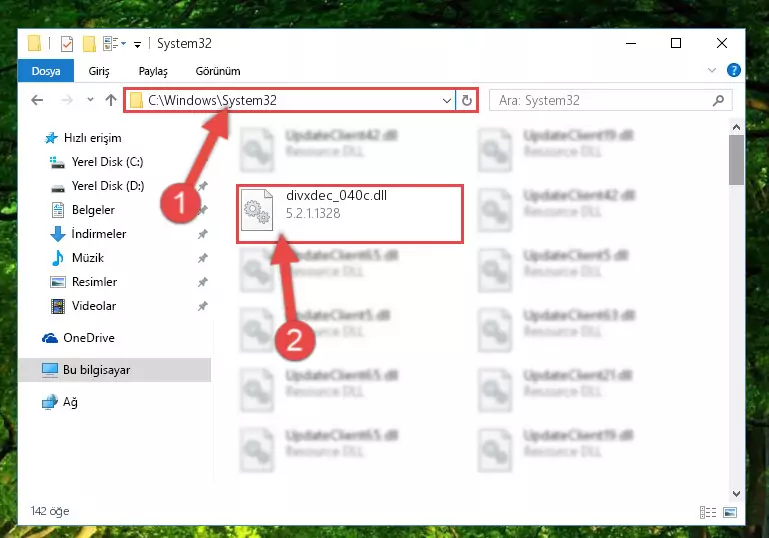Click the folder icon in title bar
769x538 pixels.
(x=34, y=43)
